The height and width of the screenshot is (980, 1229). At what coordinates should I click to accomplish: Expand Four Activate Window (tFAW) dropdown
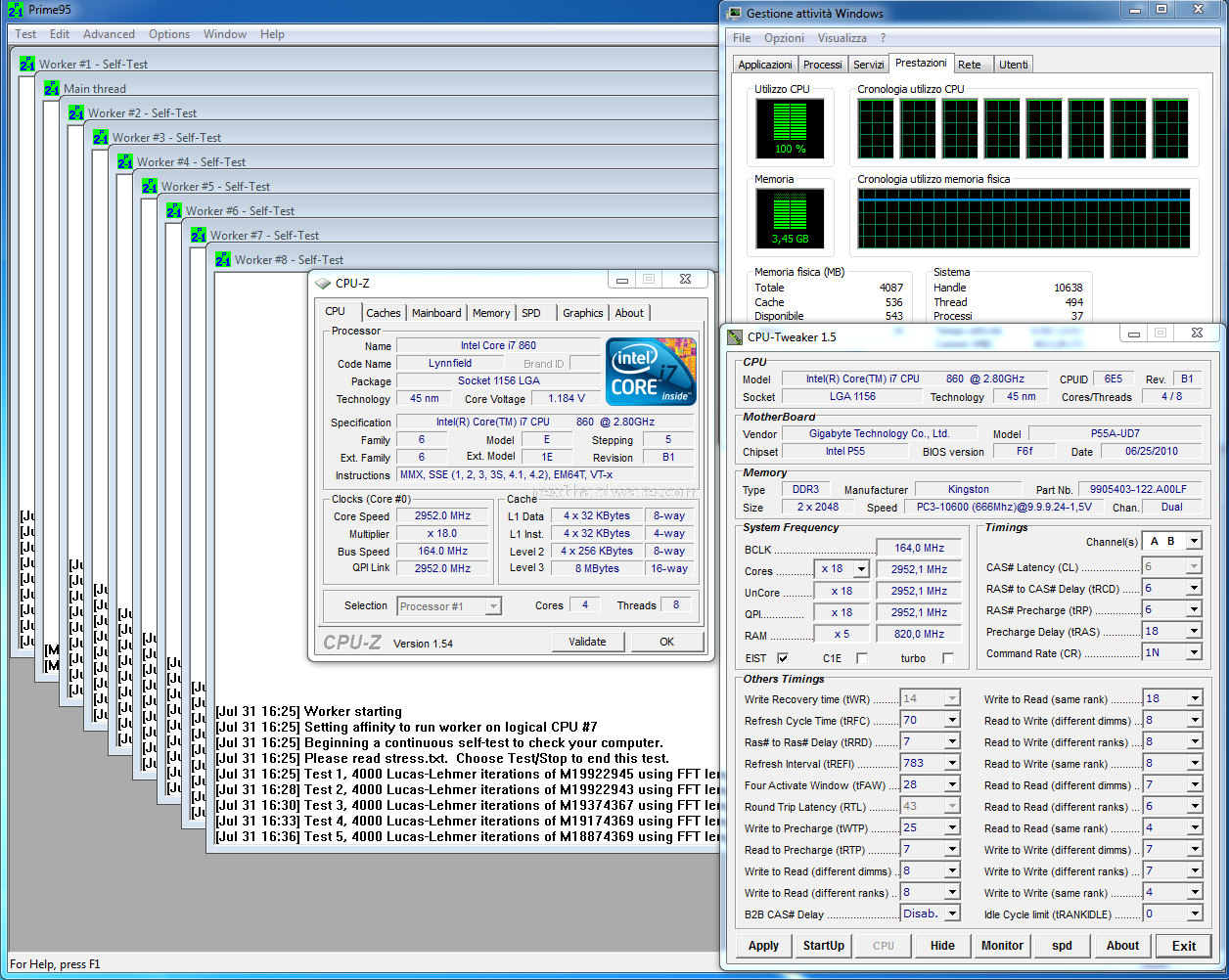pyautogui.click(x=952, y=785)
